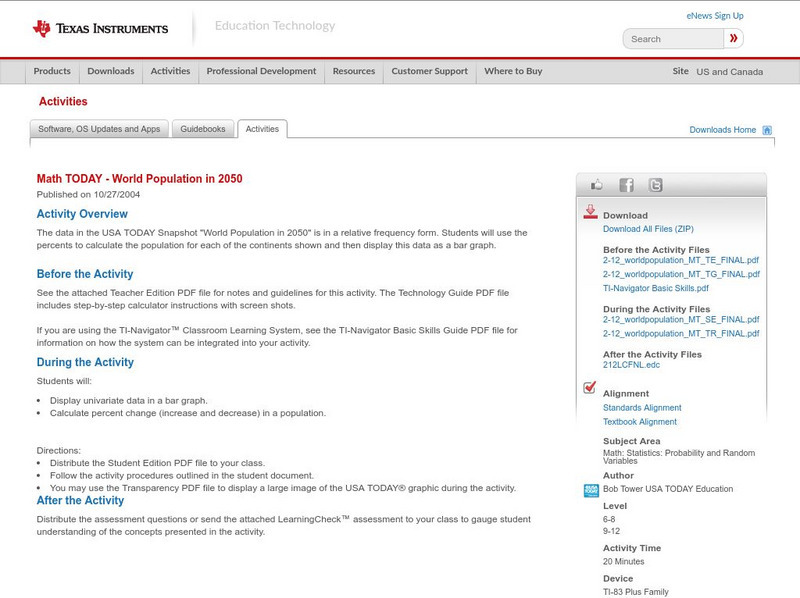This screenshot has width=800, height=598.
Task: Open the Standards Alignment link
Action: point(642,408)
